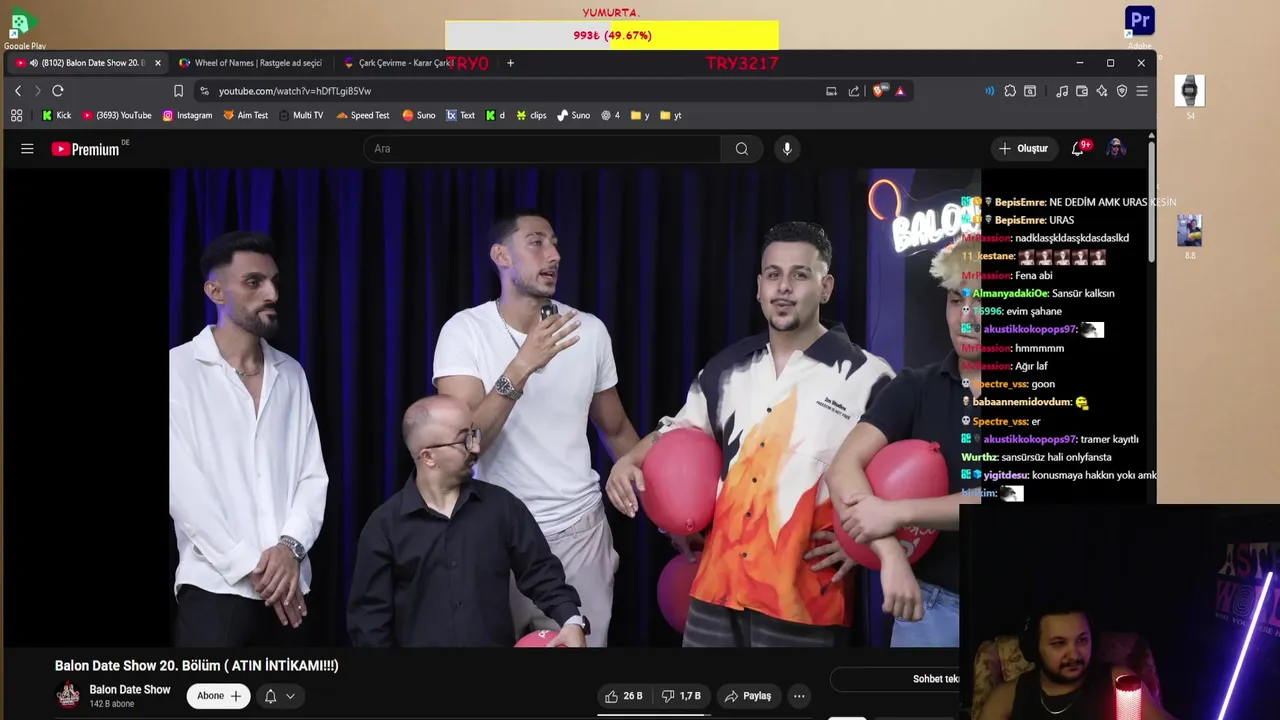Open the Oluştur create menu
This screenshot has height=720, width=1280.
coord(1023,149)
